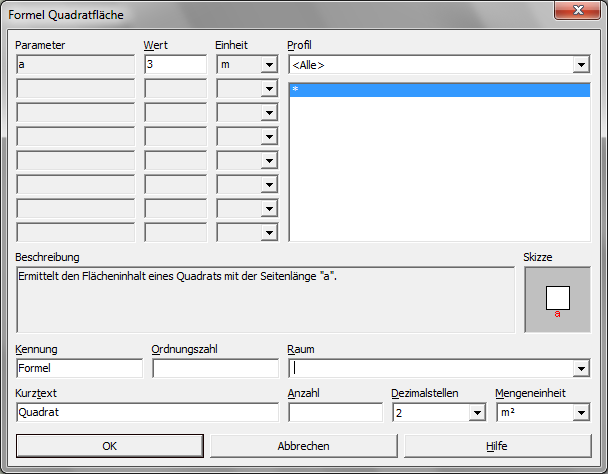The height and width of the screenshot is (474, 608).
Task: Open the Profil dropdown showing <Alle>
Action: [581, 64]
